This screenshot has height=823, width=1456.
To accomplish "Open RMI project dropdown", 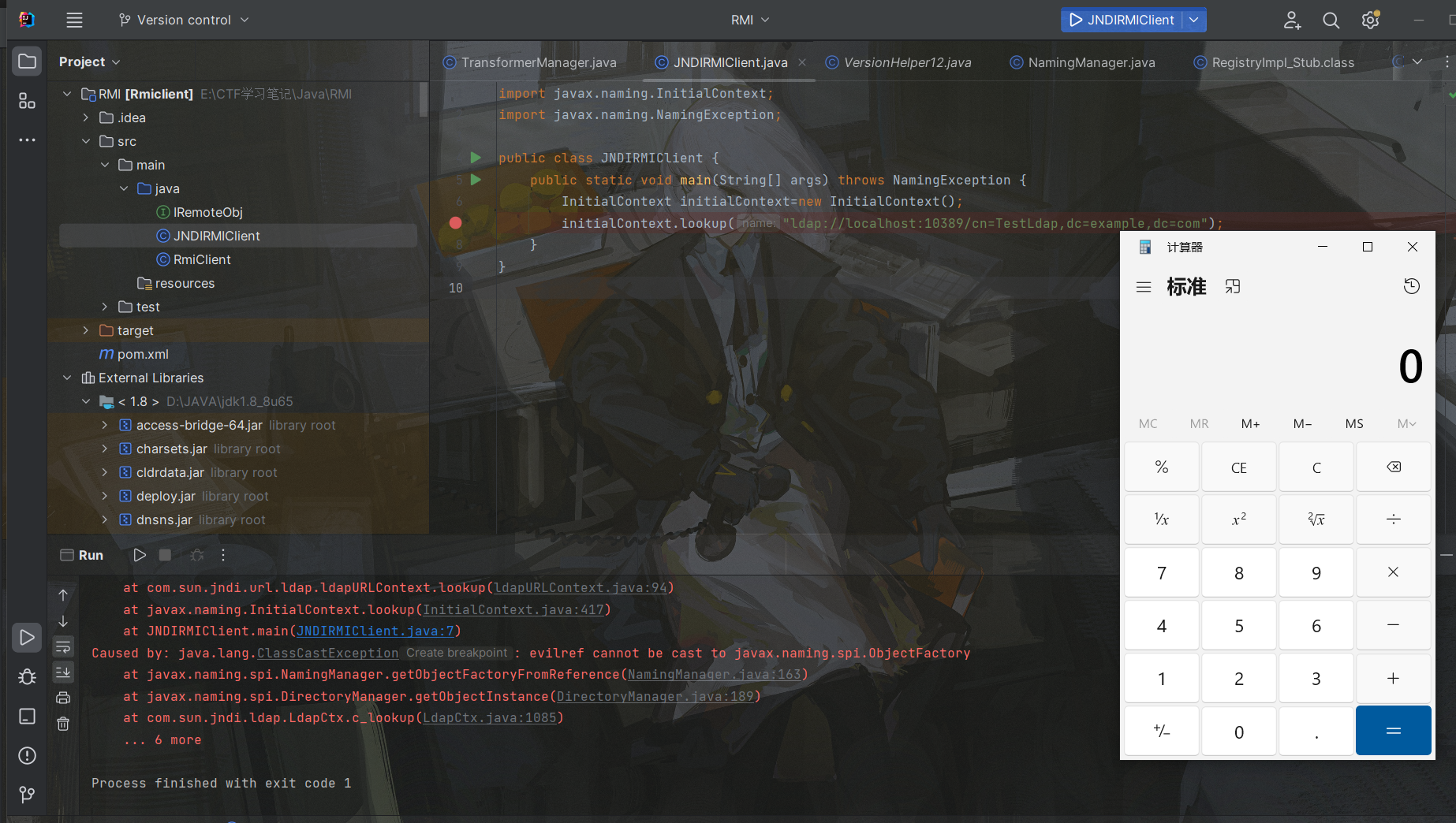I will pos(749,20).
